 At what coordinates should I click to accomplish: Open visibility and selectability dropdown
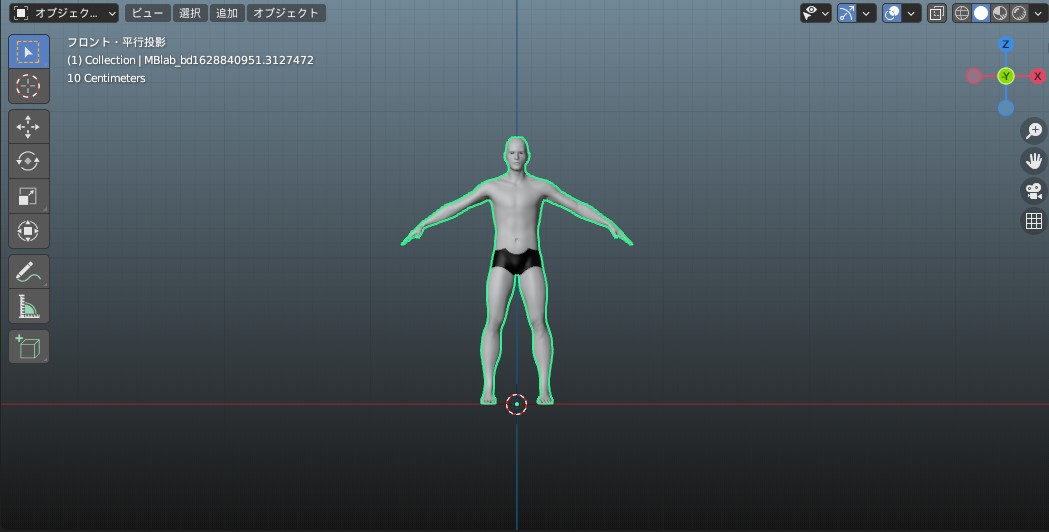[816, 13]
